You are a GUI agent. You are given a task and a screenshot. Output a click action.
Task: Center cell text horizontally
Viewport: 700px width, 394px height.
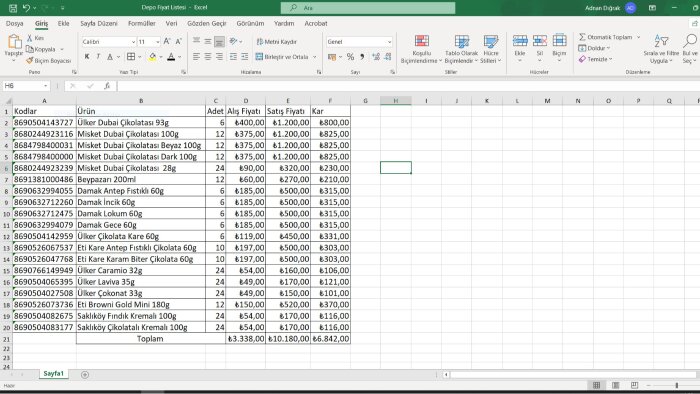(x=208, y=57)
